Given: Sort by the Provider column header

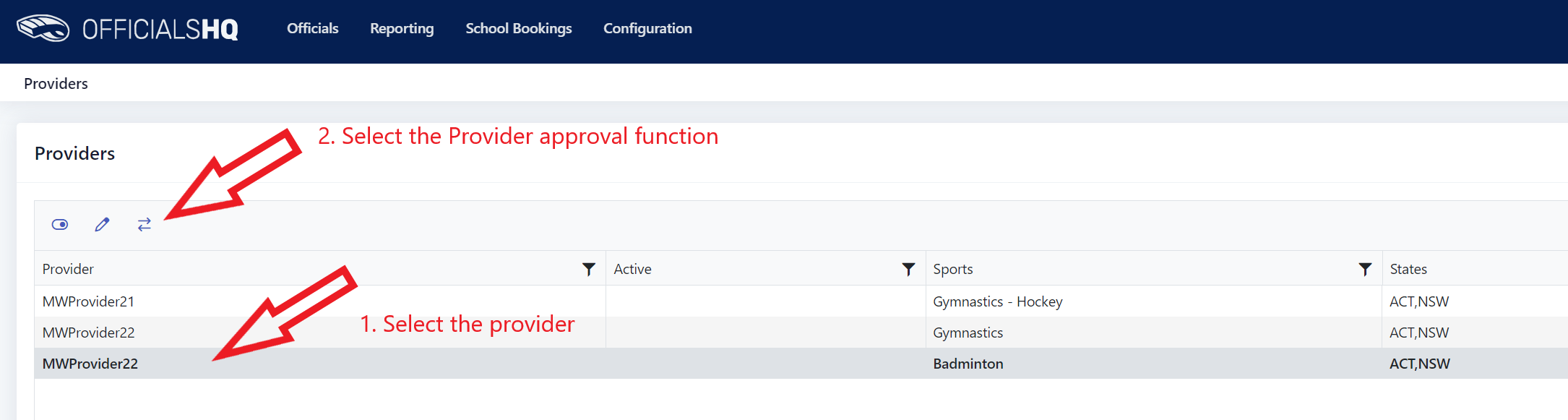Looking at the screenshot, I should (68, 269).
